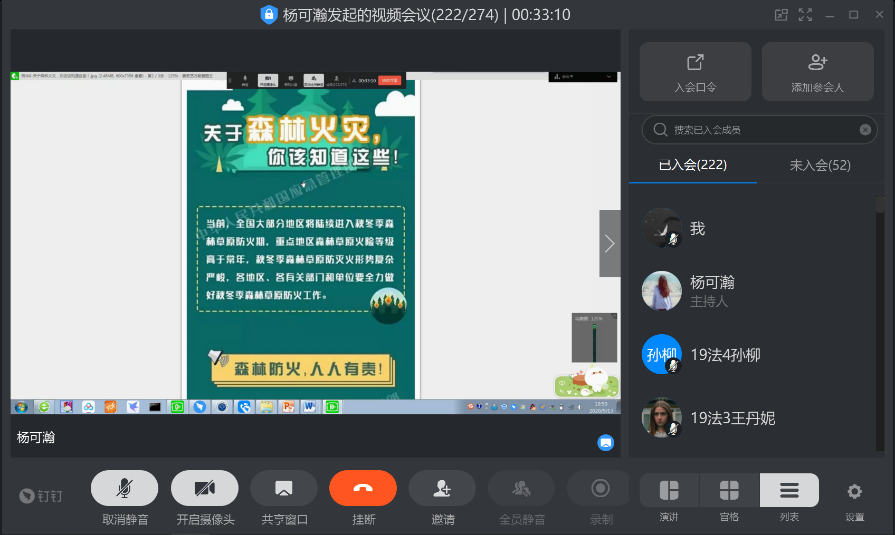This screenshot has width=895, height=535.
Task: Open the invite (邀请) option
Action: [441, 488]
